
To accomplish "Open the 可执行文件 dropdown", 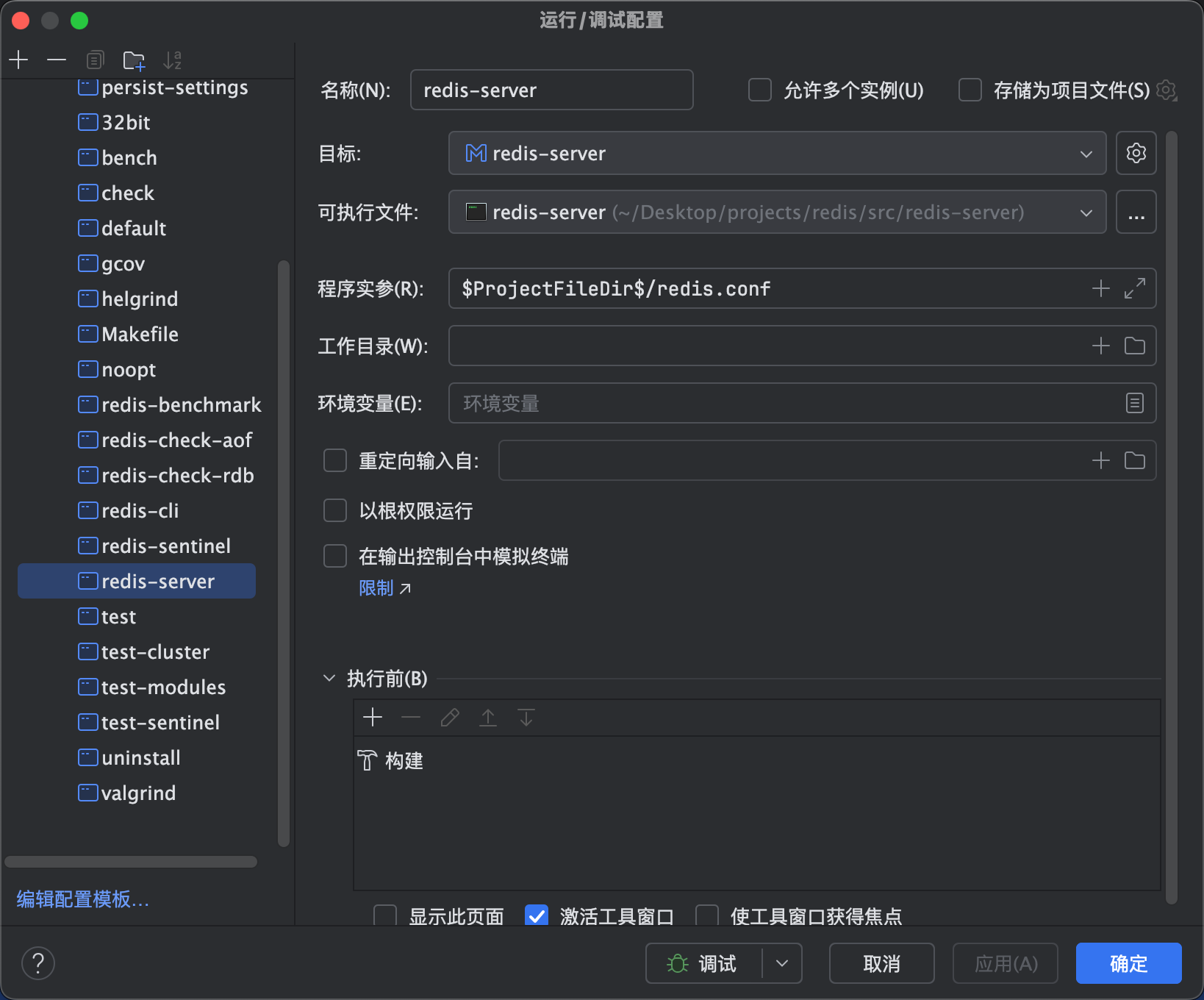I will click(1086, 213).
